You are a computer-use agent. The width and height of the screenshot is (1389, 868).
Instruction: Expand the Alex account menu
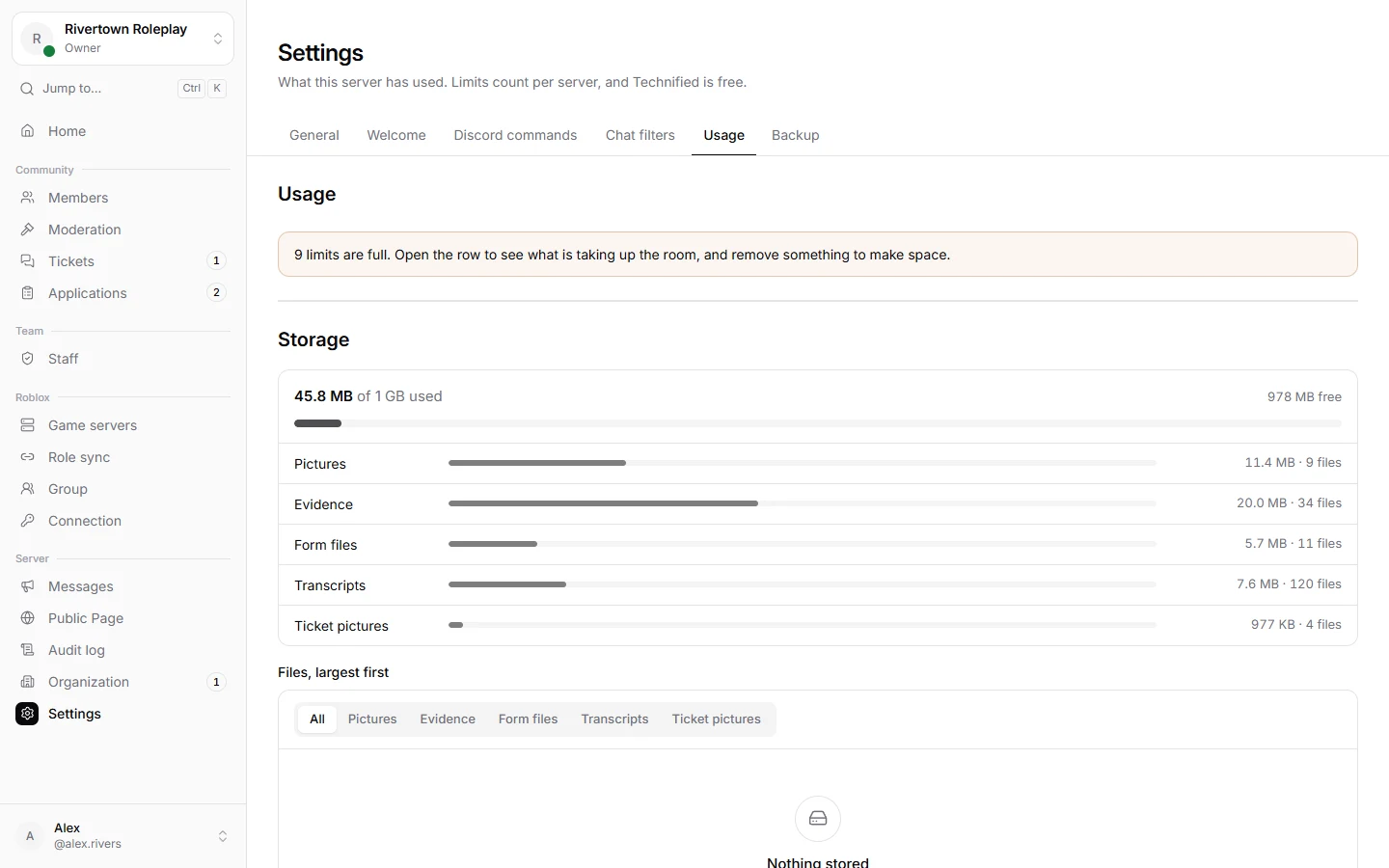(123, 836)
